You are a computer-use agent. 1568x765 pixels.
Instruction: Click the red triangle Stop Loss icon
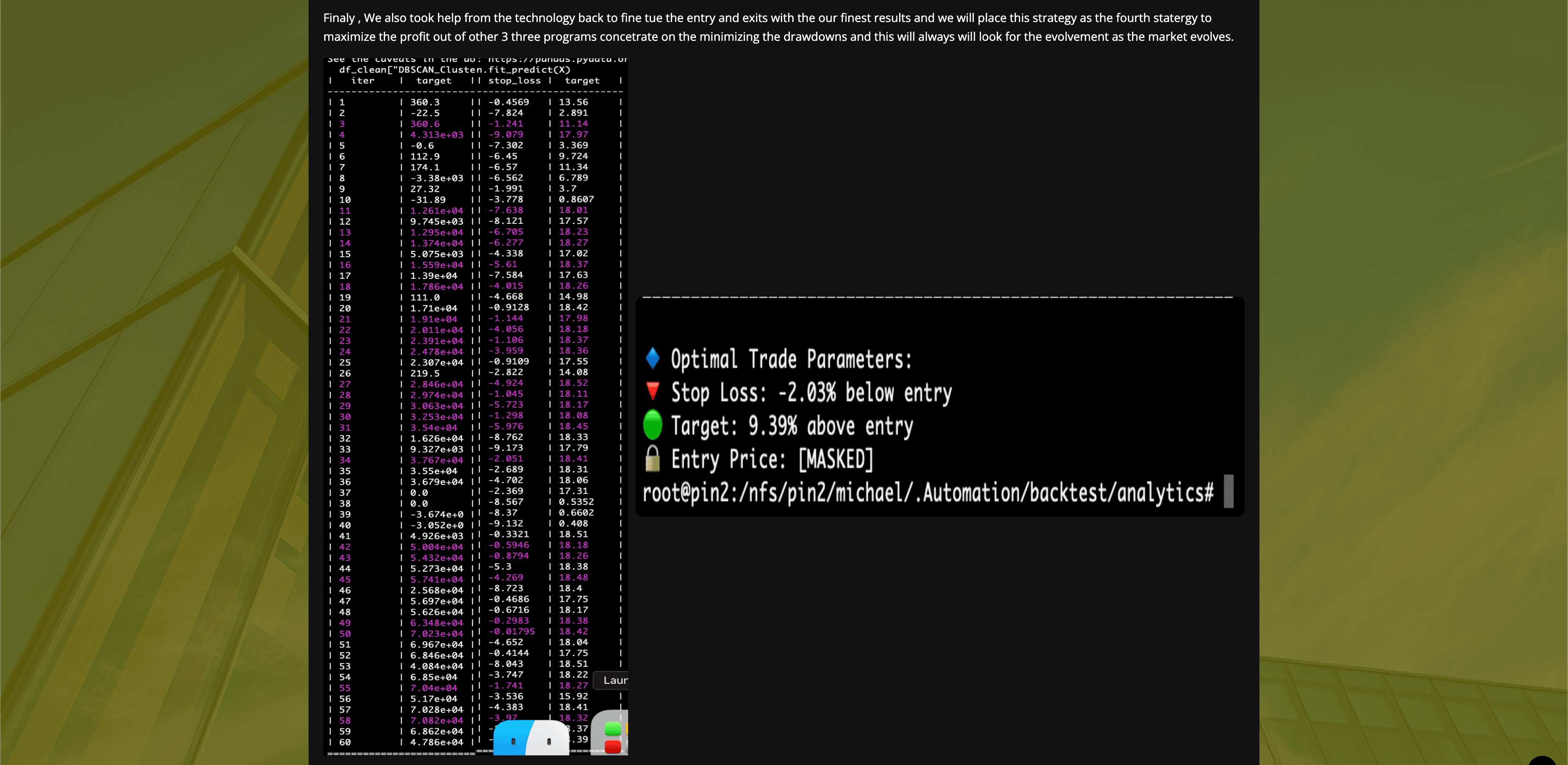(652, 391)
